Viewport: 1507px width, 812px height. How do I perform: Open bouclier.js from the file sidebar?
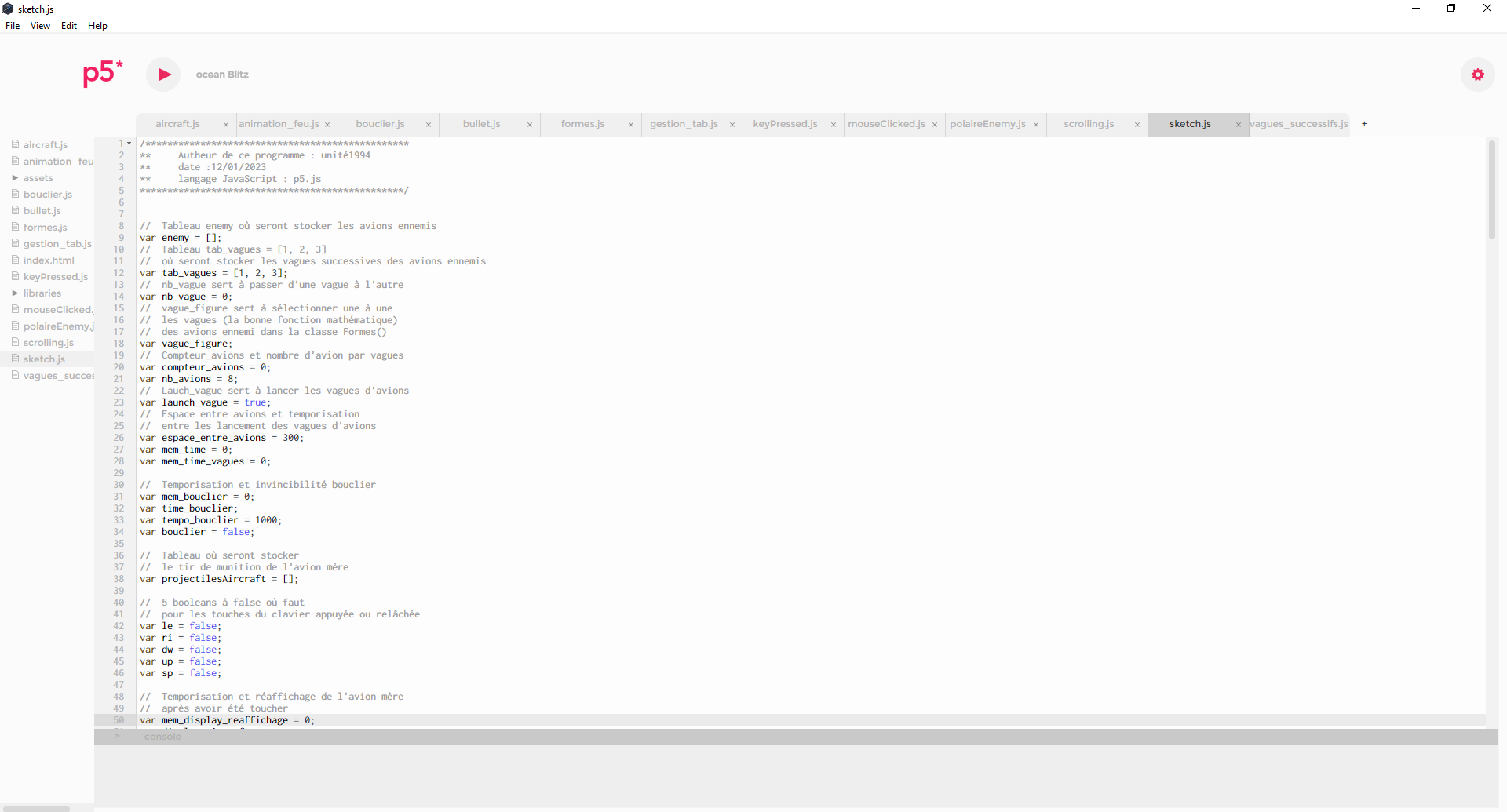coord(48,195)
